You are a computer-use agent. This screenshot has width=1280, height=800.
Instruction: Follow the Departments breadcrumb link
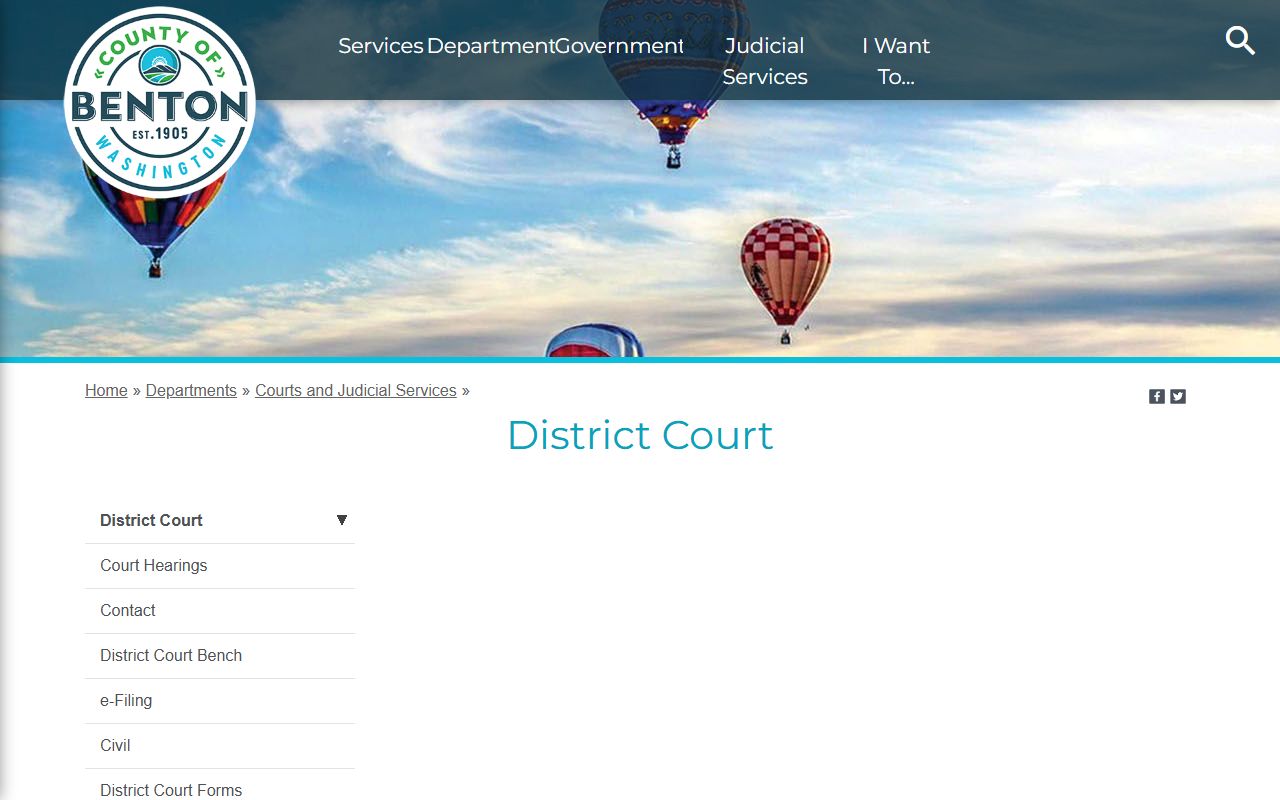pos(191,390)
